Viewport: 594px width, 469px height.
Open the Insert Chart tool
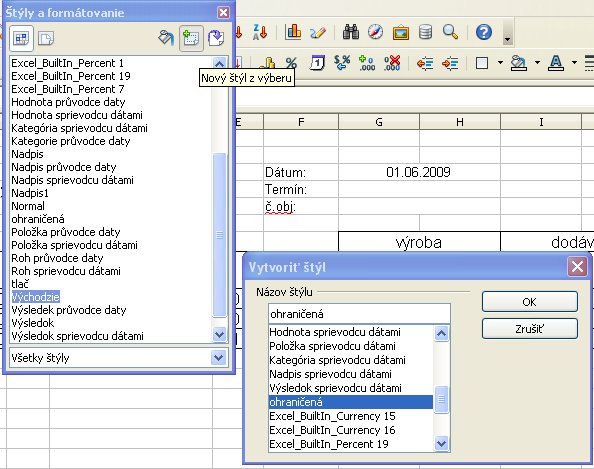click(x=293, y=32)
